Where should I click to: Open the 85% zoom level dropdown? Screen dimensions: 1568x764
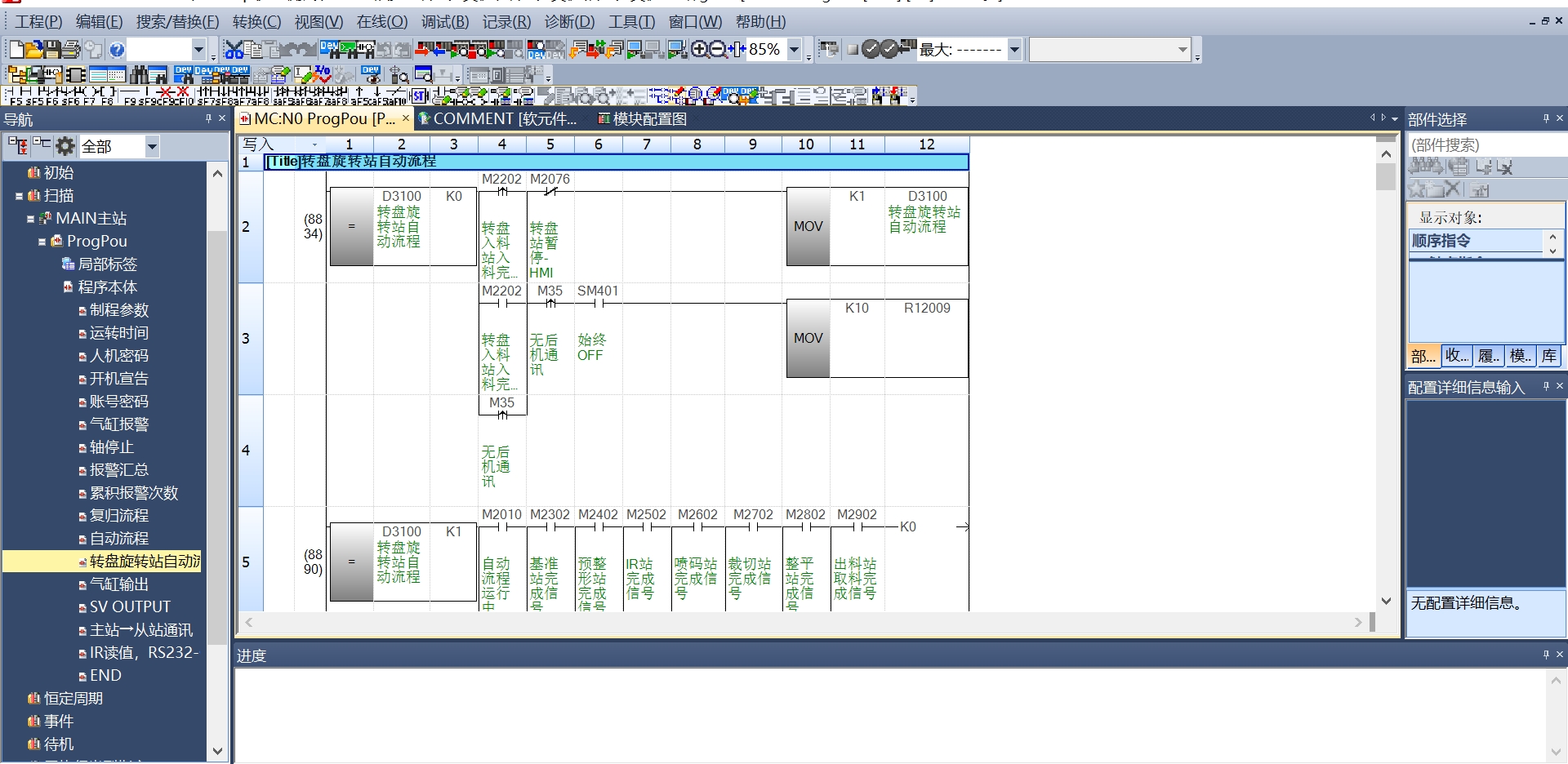click(x=794, y=50)
